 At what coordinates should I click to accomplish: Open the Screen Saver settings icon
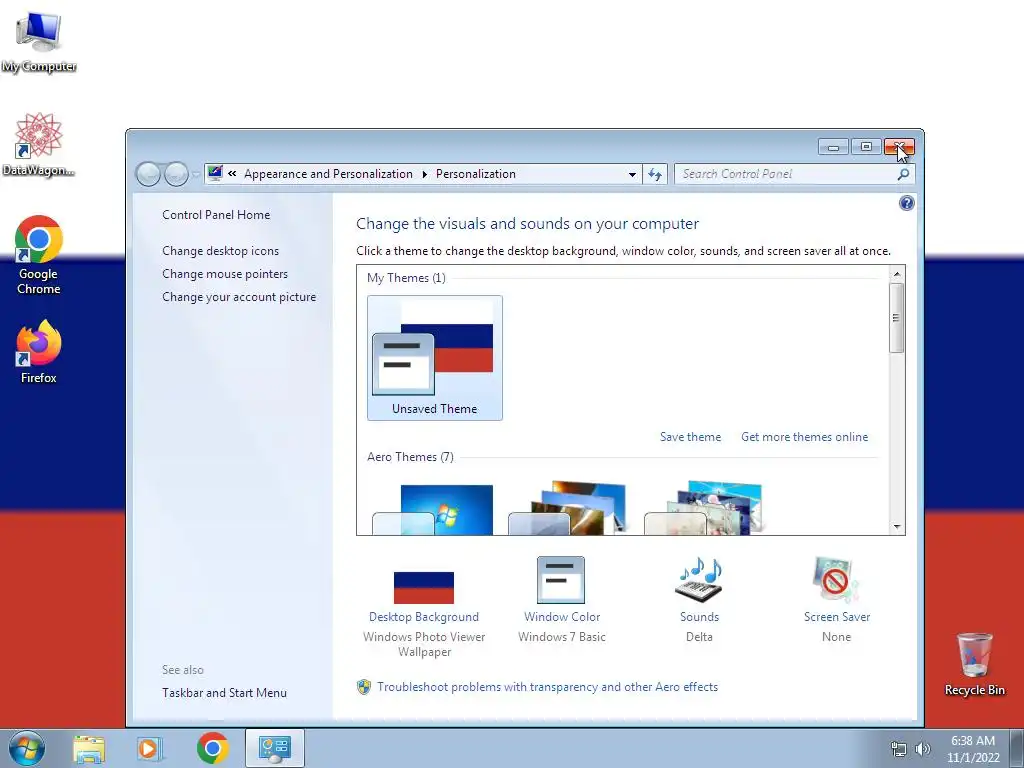click(x=836, y=579)
